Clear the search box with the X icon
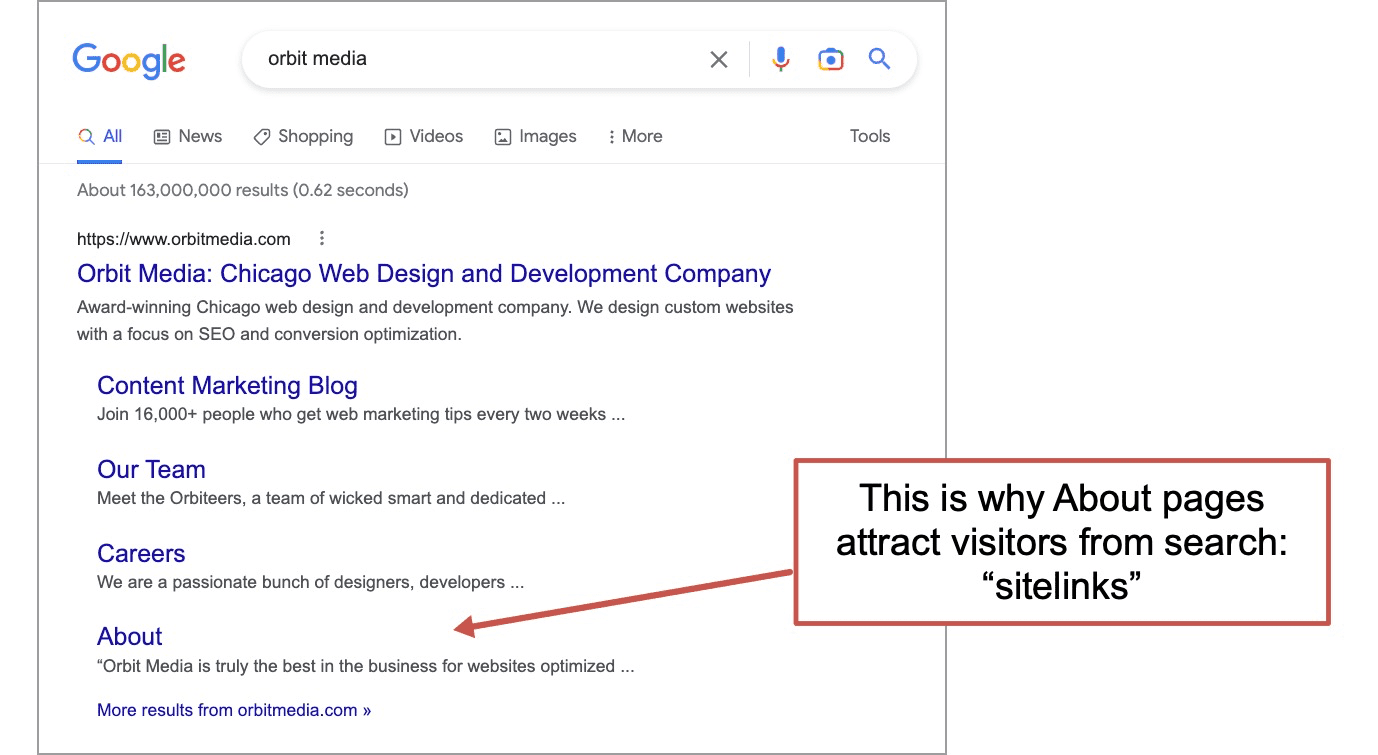This screenshot has height=755, width=1378. 719,60
